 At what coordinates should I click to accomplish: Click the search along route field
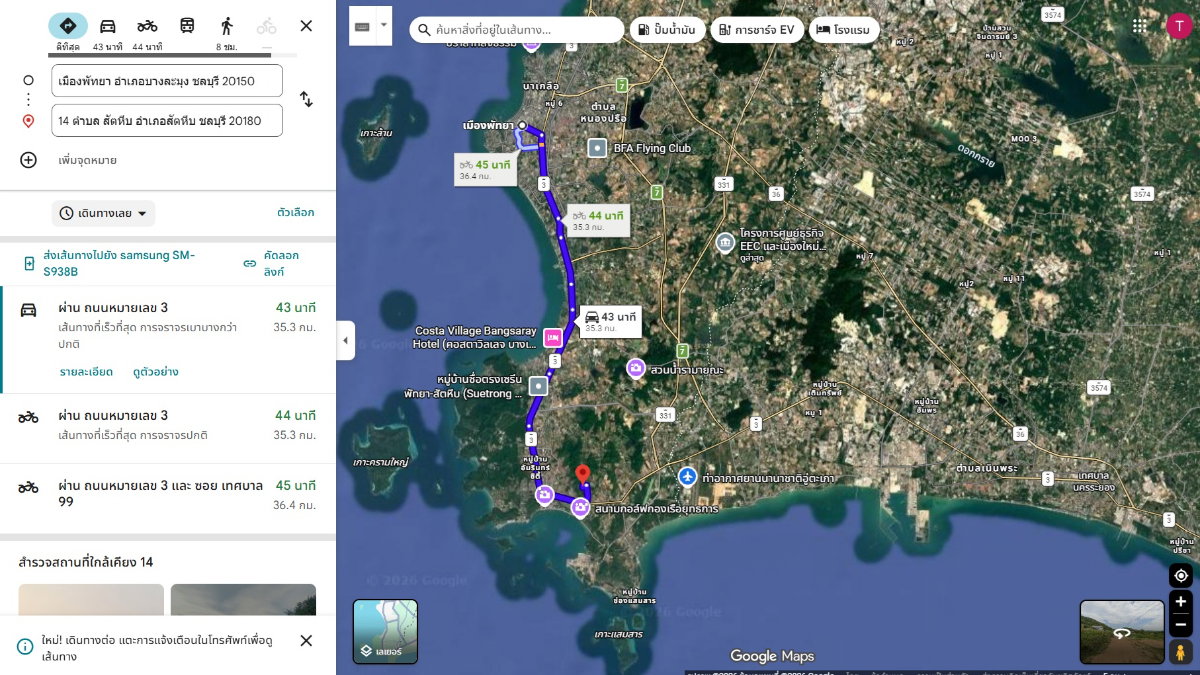click(x=516, y=30)
